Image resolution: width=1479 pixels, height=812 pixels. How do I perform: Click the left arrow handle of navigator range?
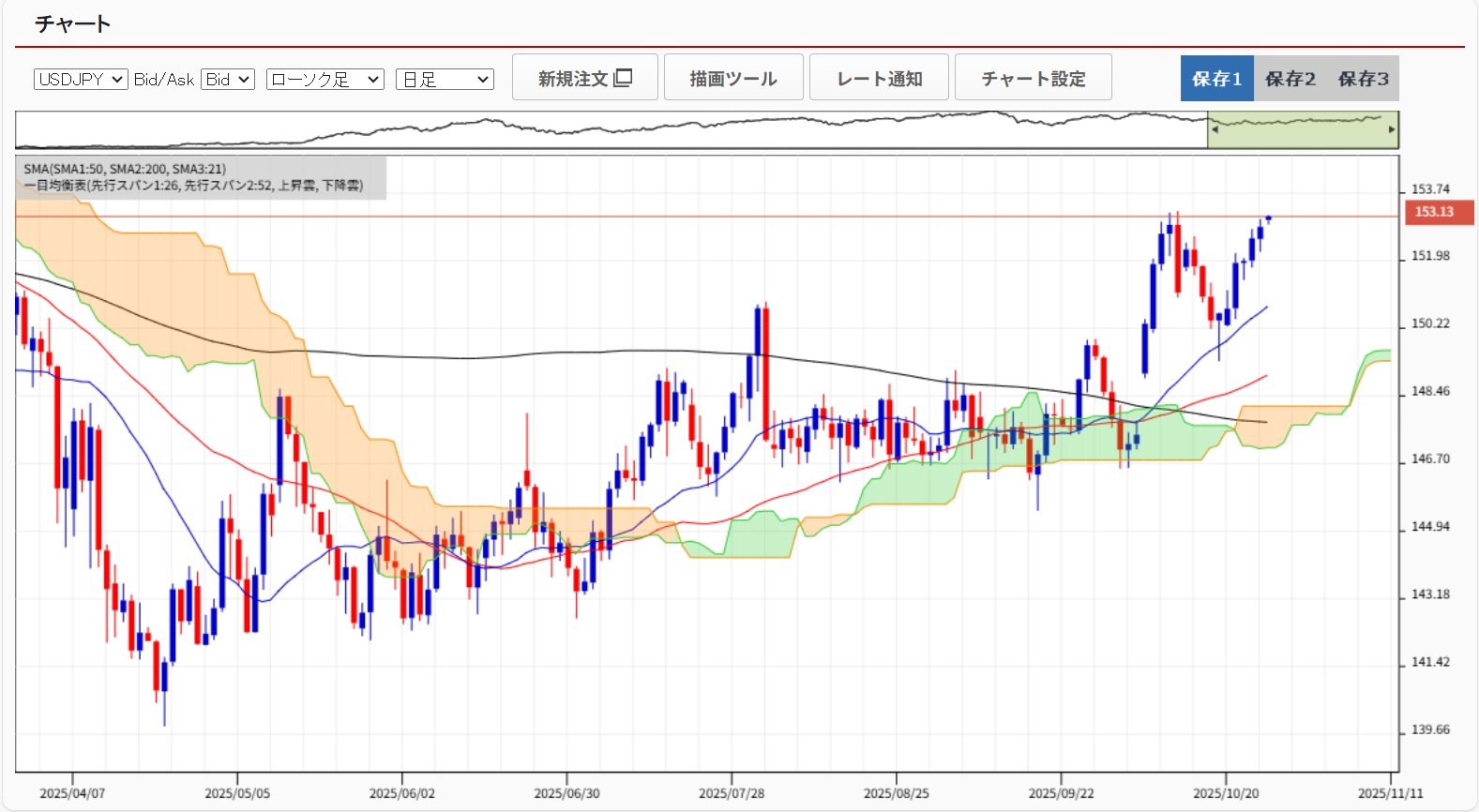pos(1215,129)
